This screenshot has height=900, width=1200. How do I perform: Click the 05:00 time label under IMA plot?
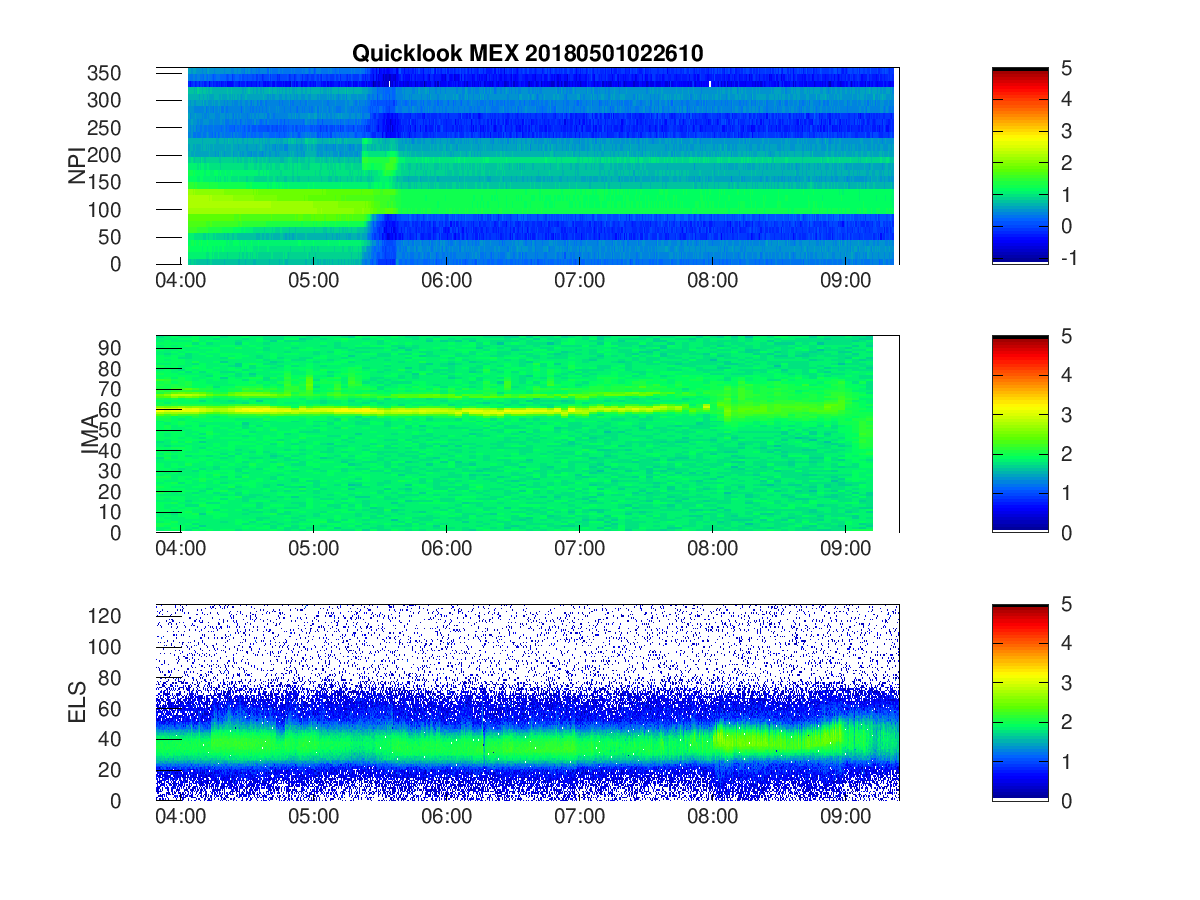(x=314, y=549)
